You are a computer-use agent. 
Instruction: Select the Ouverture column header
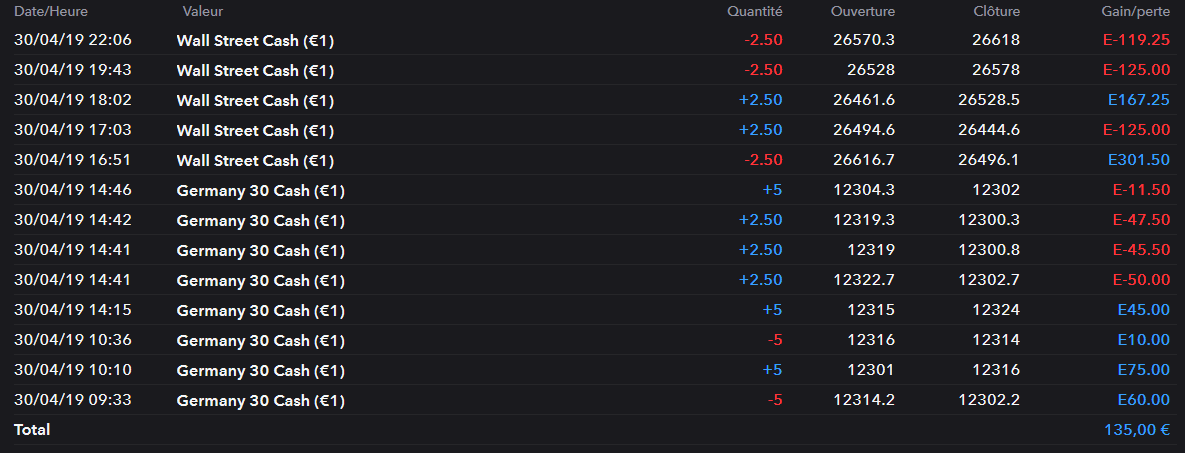tap(862, 11)
